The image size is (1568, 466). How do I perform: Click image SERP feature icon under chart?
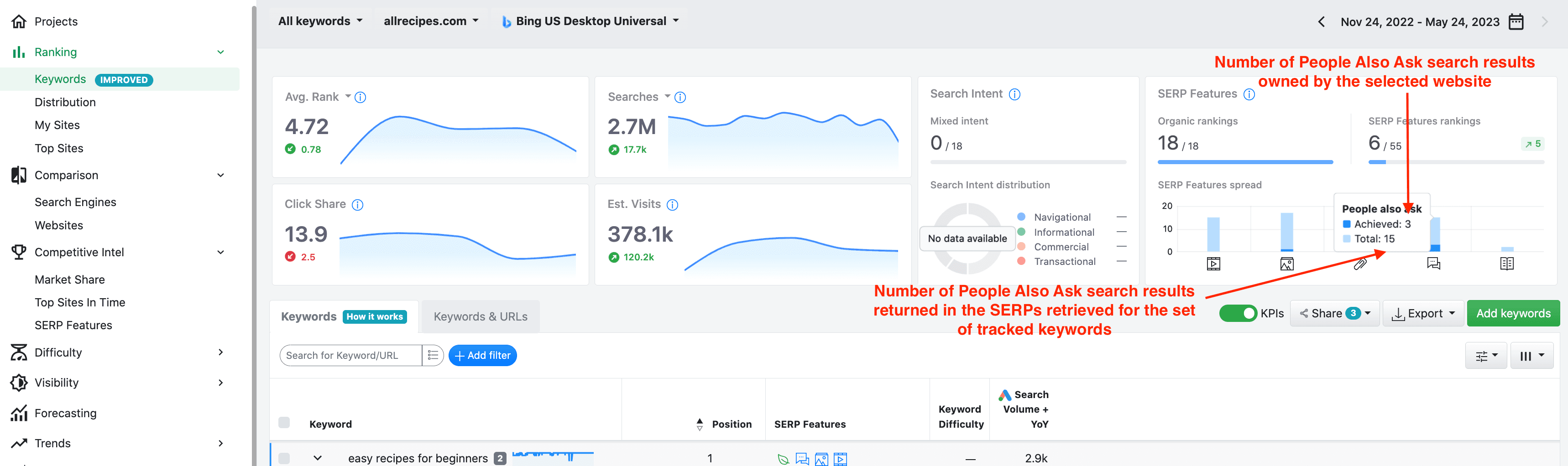(1287, 264)
